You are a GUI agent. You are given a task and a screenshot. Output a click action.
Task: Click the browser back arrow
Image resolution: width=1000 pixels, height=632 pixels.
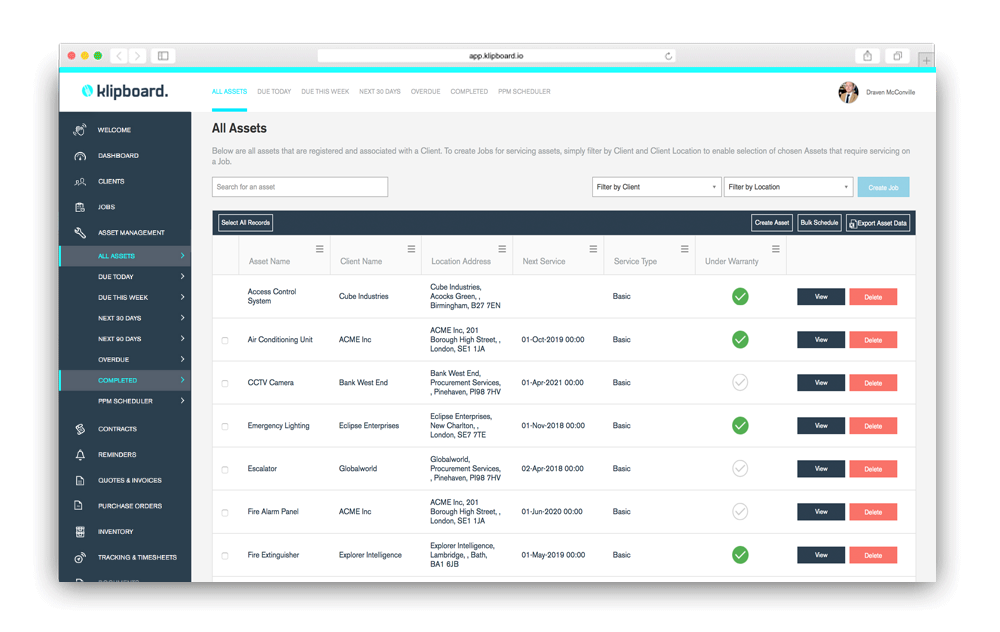click(x=119, y=56)
